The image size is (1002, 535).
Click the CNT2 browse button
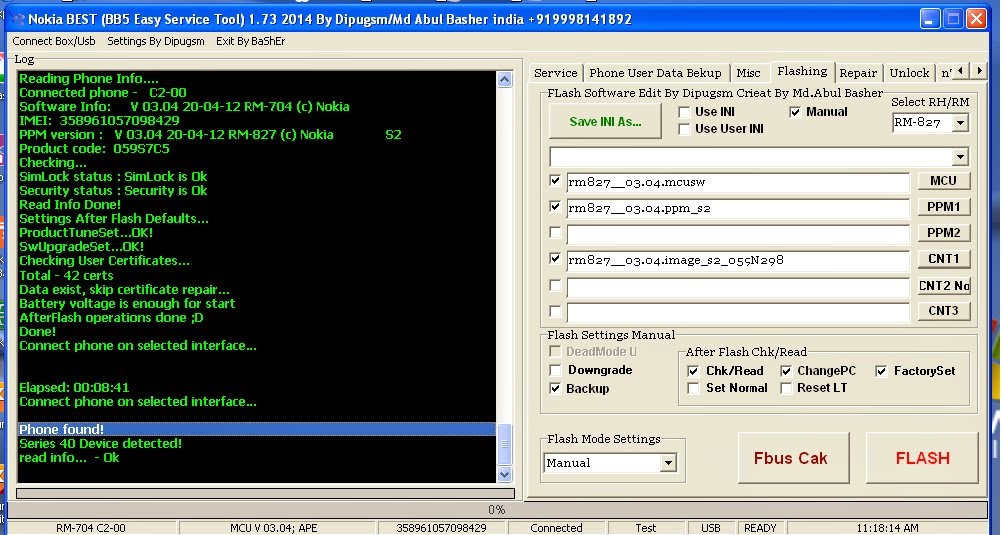pyautogui.click(x=943, y=285)
